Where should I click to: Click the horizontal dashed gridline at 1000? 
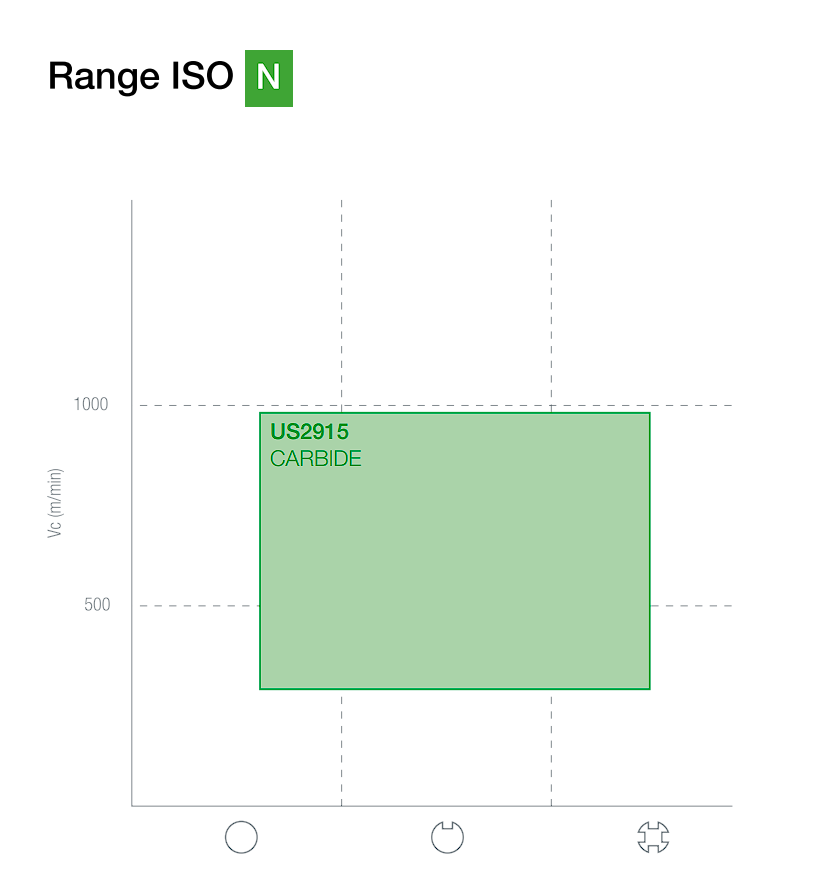coord(436,405)
